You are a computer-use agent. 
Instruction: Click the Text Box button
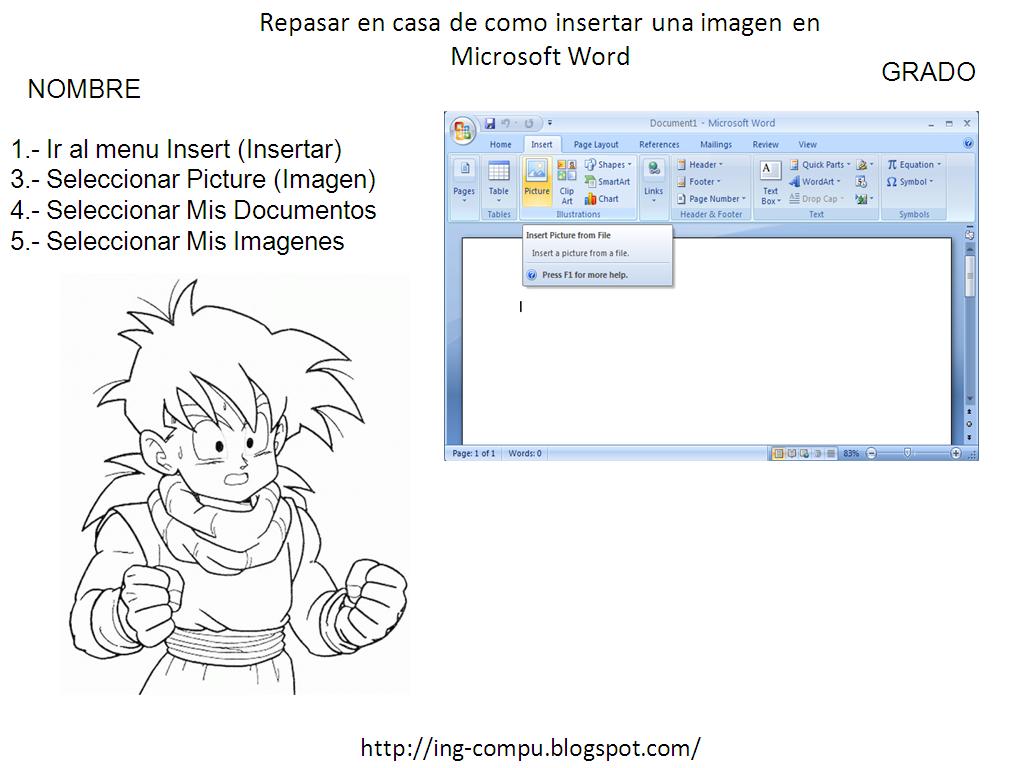pyautogui.click(x=771, y=182)
